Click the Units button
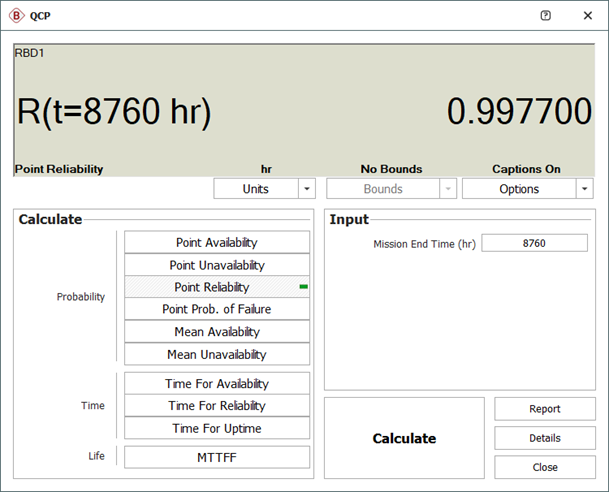609x492 pixels. pyautogui.click(x=255, y=189)
